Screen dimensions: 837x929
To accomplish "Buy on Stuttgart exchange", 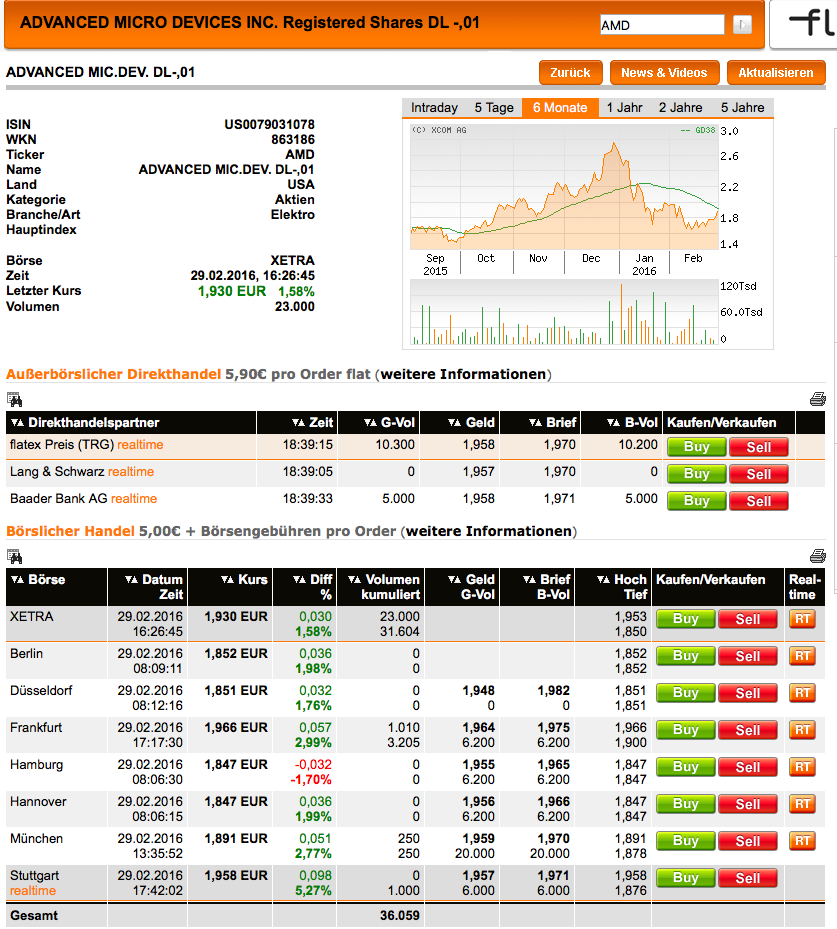I will click(x=685, y=877).
